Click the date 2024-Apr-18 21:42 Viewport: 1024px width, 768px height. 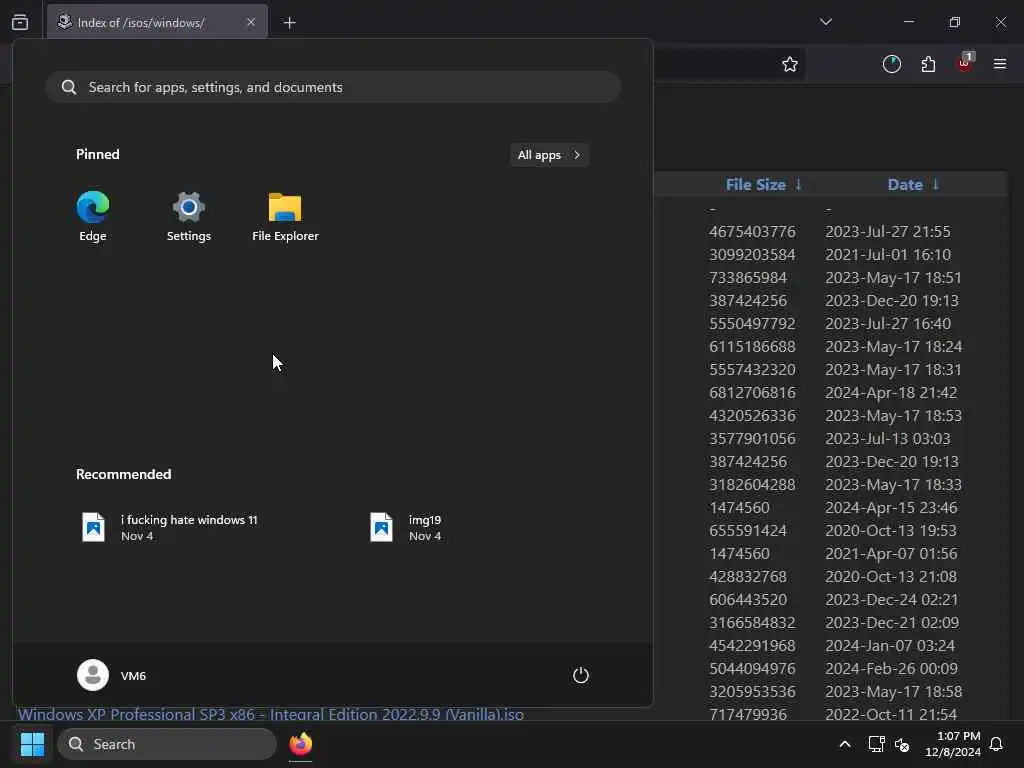(891, 392)
